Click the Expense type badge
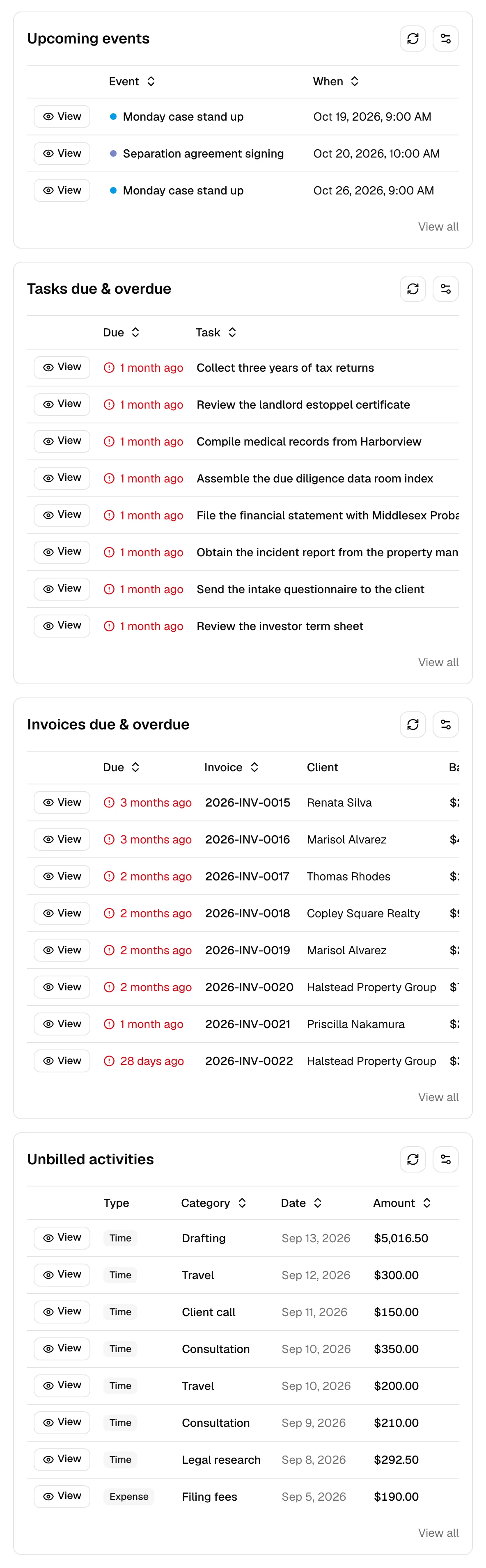 [x=128, y=1497]
